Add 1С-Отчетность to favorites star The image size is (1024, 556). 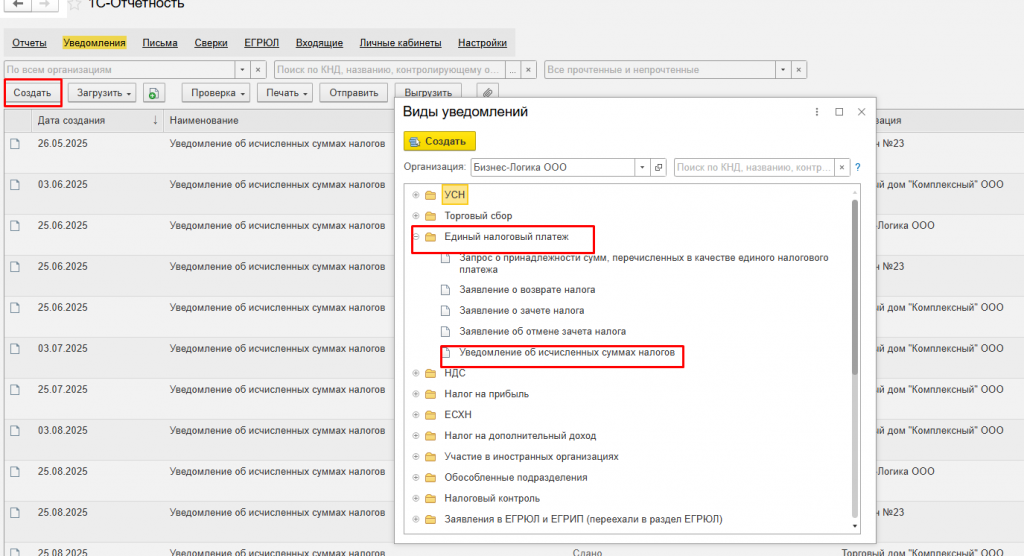coord(74,4)
